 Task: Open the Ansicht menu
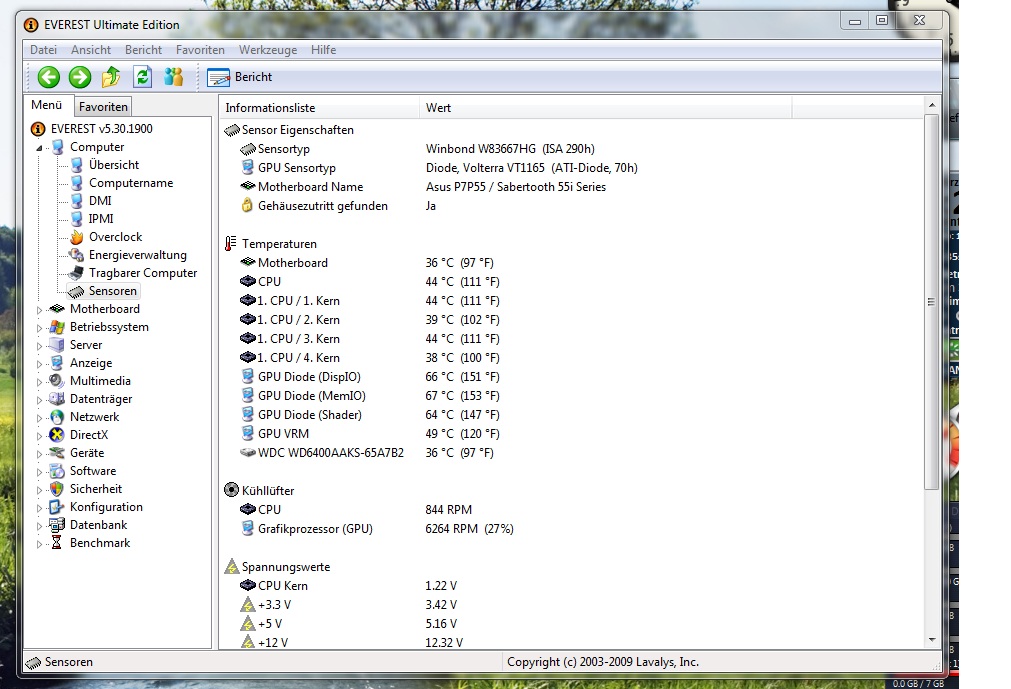click(x=91, y=50)
